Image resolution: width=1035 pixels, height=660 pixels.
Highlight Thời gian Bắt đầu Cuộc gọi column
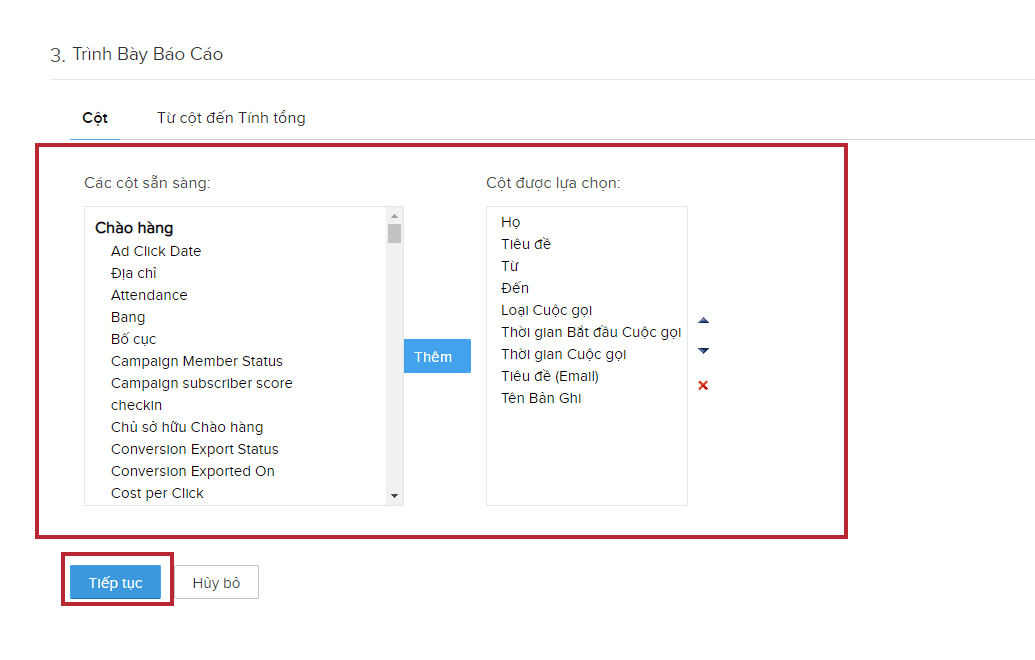coord(591,332)
